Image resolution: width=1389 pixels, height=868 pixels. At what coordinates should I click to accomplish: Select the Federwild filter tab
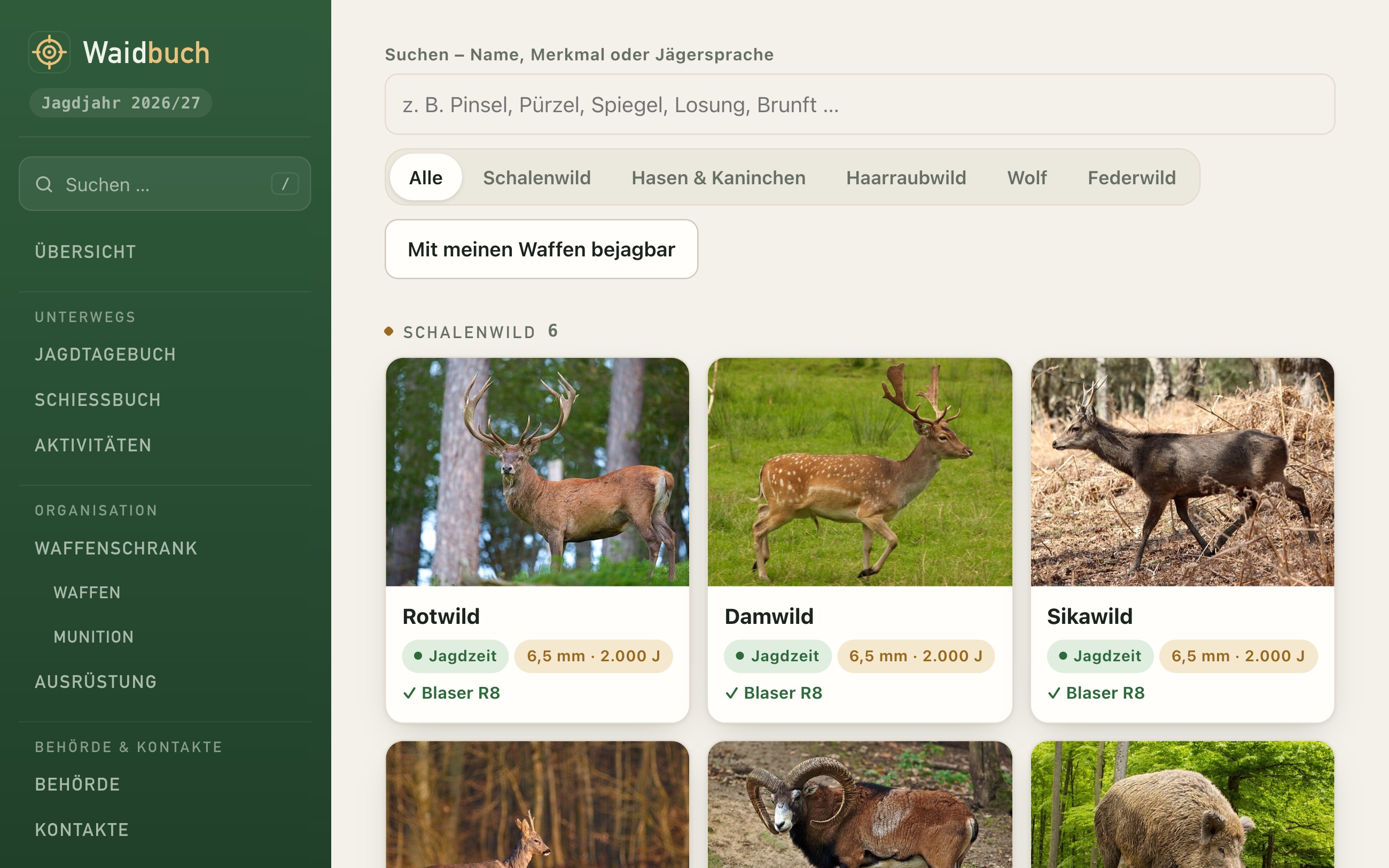tap(1132, 177)
